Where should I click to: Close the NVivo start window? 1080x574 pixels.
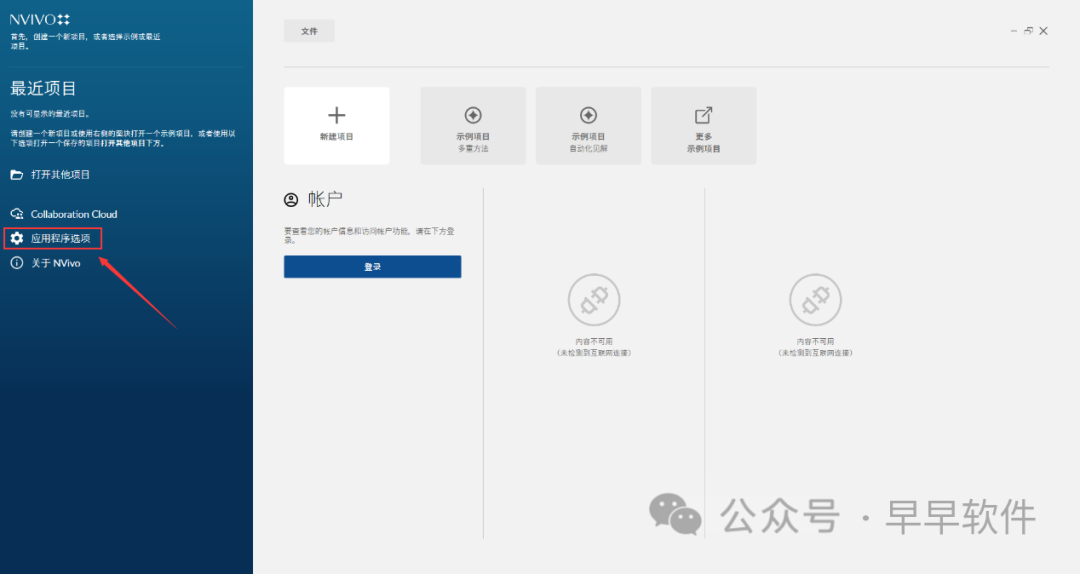1043,31
